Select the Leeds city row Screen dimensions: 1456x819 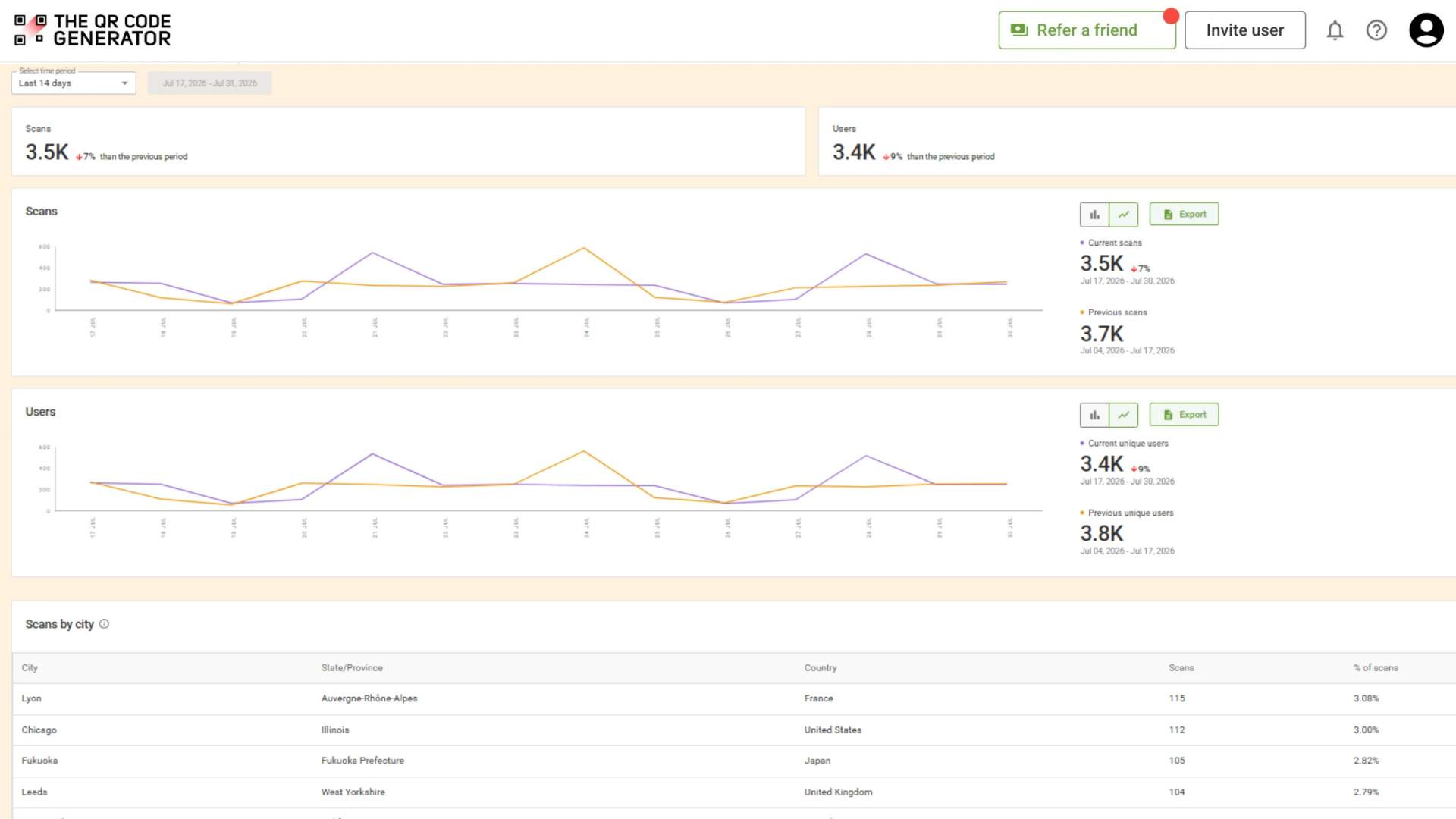pos(734,792)
